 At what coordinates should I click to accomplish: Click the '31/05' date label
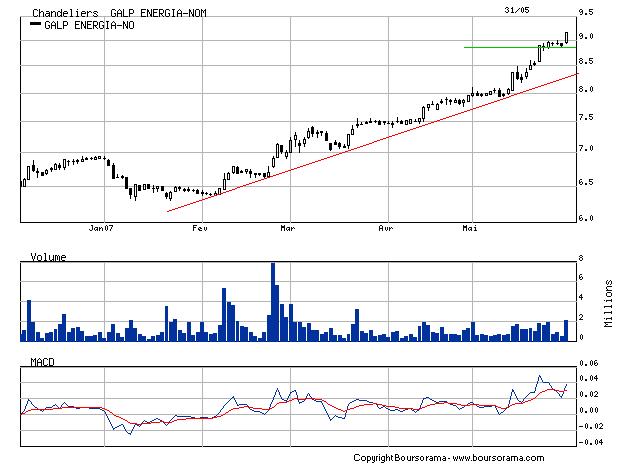click(x=517, y=10)
